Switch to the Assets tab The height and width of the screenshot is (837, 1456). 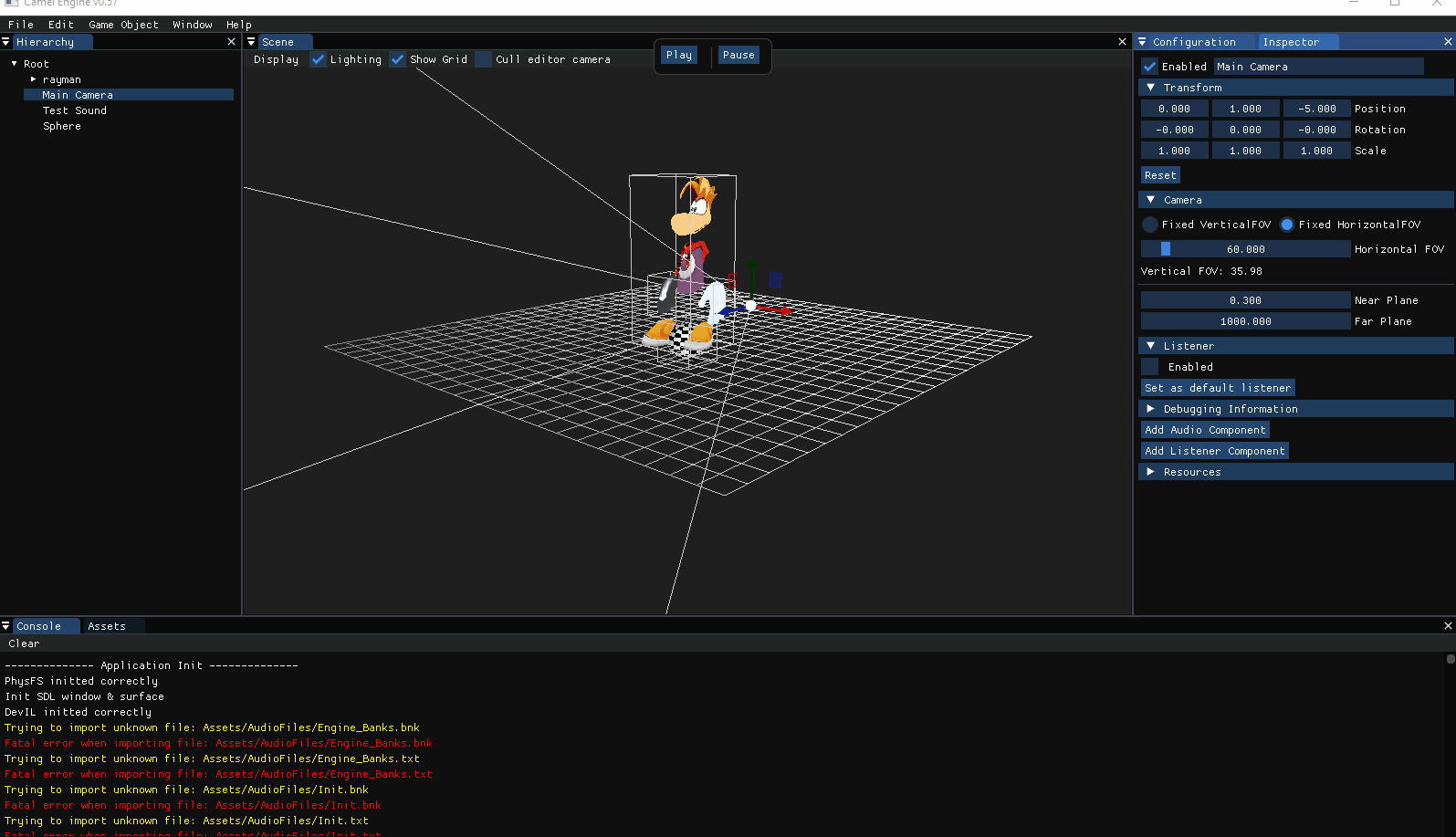point(107,626)
